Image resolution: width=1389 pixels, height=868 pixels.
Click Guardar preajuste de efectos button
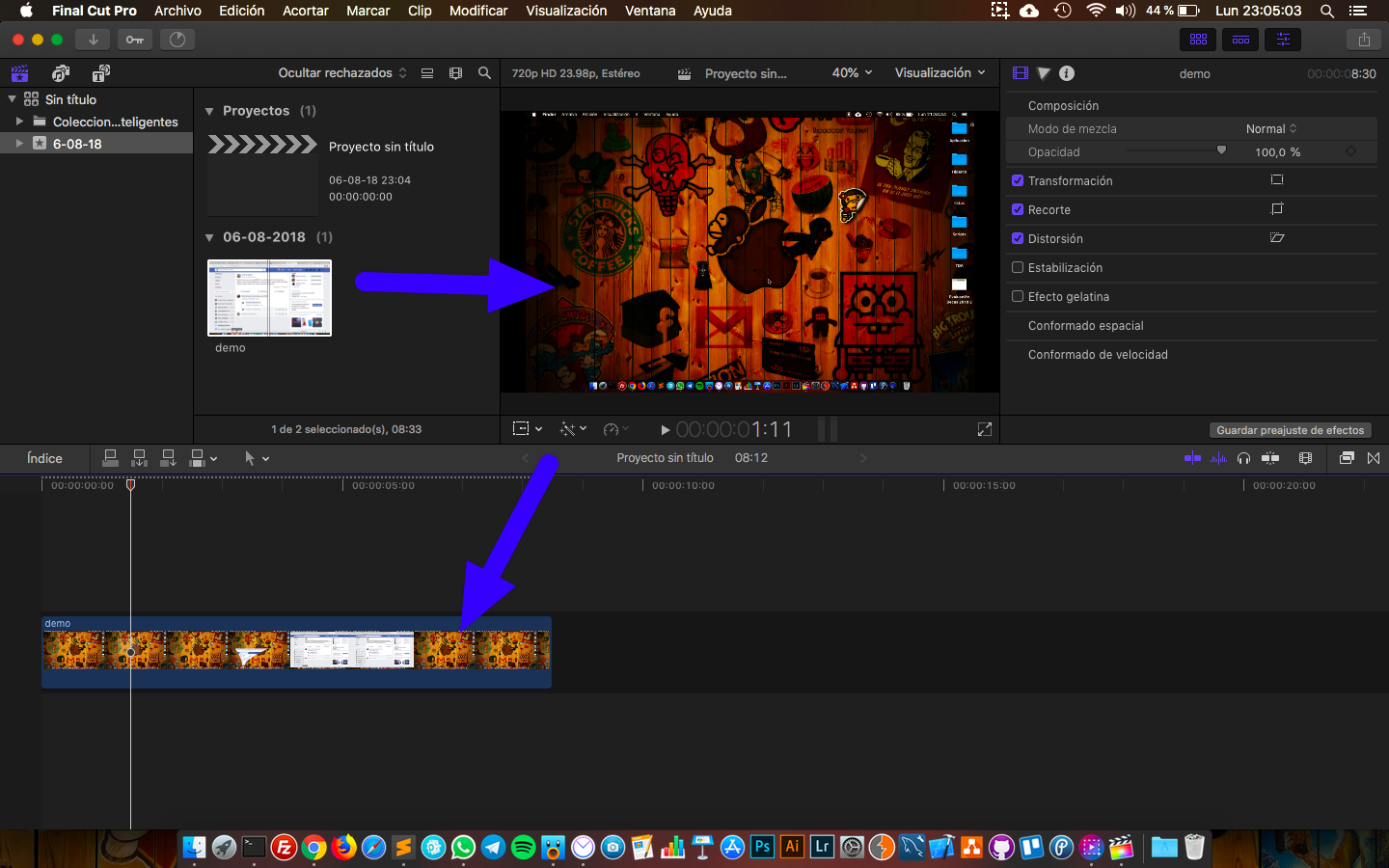pos(1290,430)
